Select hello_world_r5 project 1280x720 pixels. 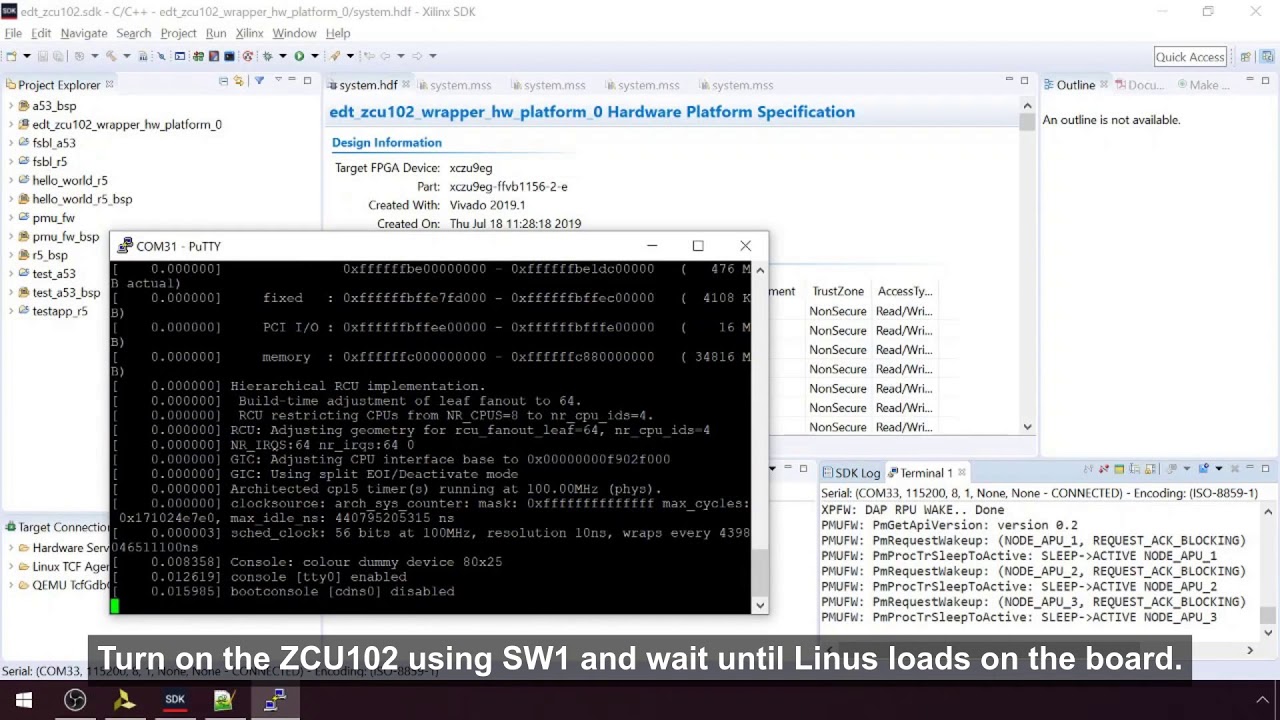coord(69,181)
